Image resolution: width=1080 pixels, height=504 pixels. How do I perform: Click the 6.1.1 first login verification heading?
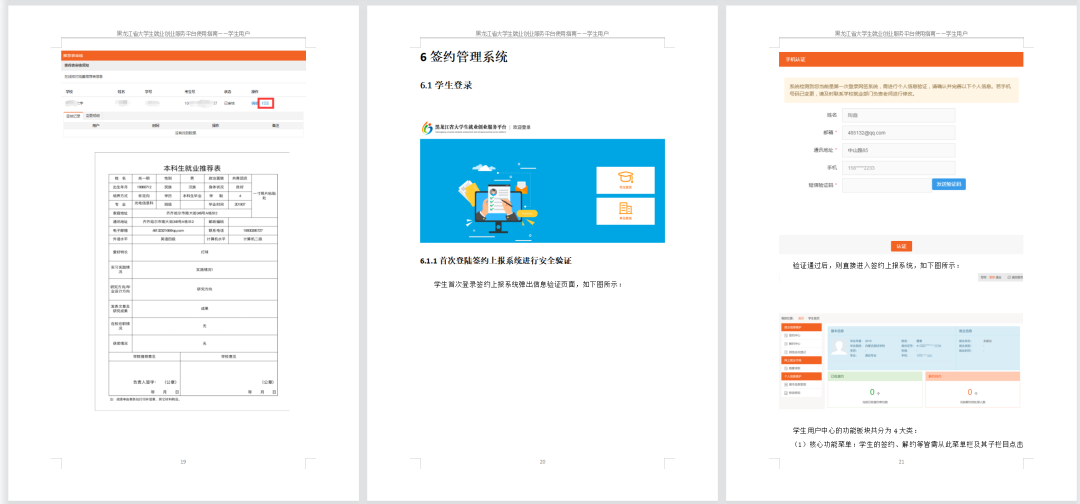click(495, 261)
